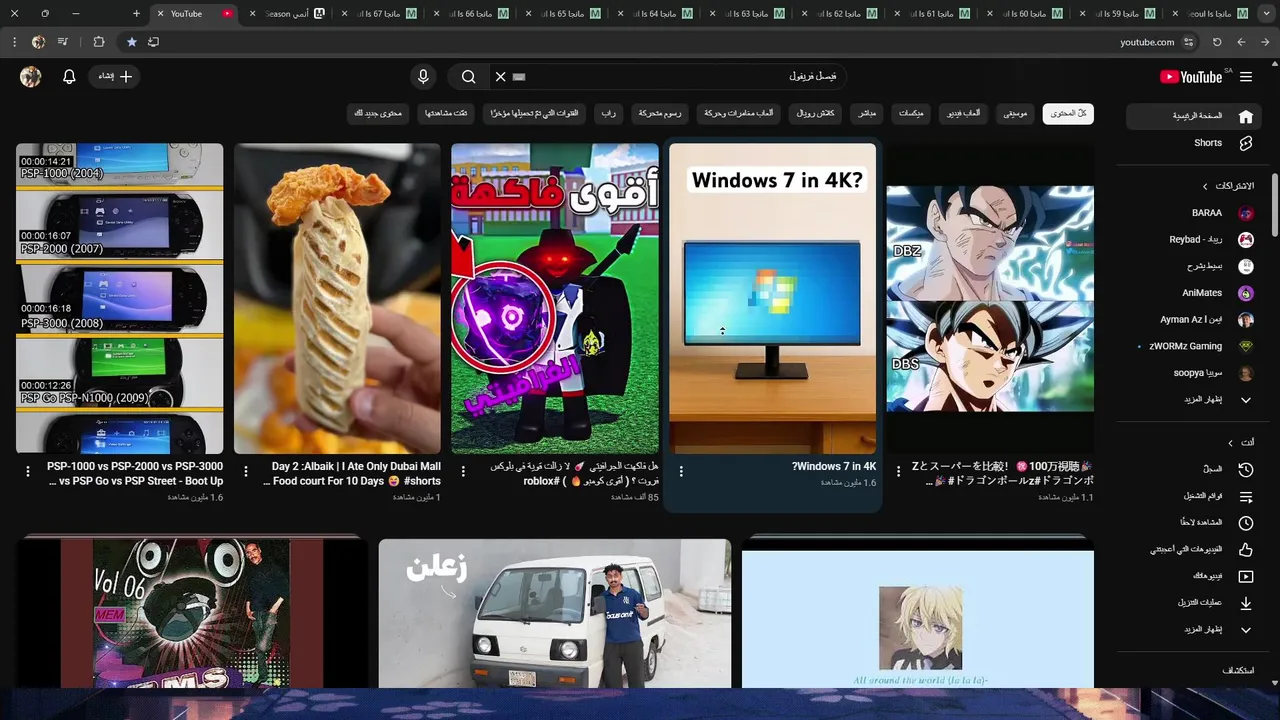Image resolution: width=1280 pixels, height=720 pixels.
Task: Open the browser three-dot menu
Action: coord(14,42)
